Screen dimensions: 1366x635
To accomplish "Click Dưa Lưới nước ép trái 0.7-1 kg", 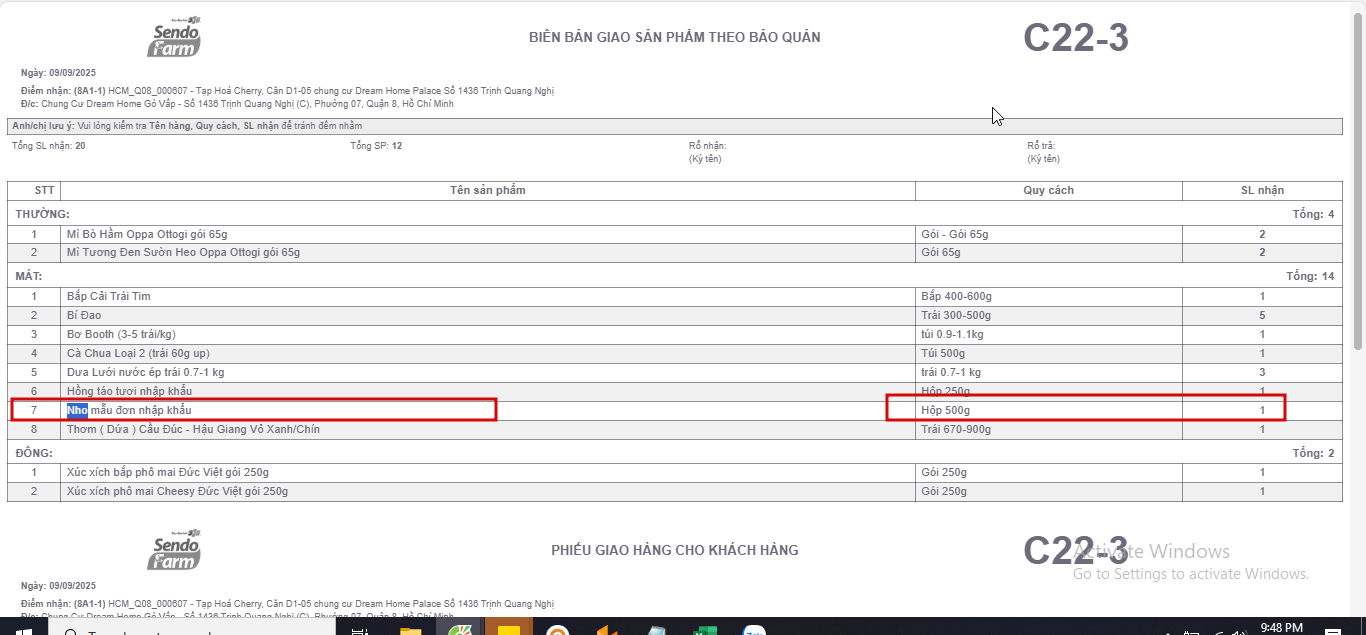I will [x=146, y=372].
